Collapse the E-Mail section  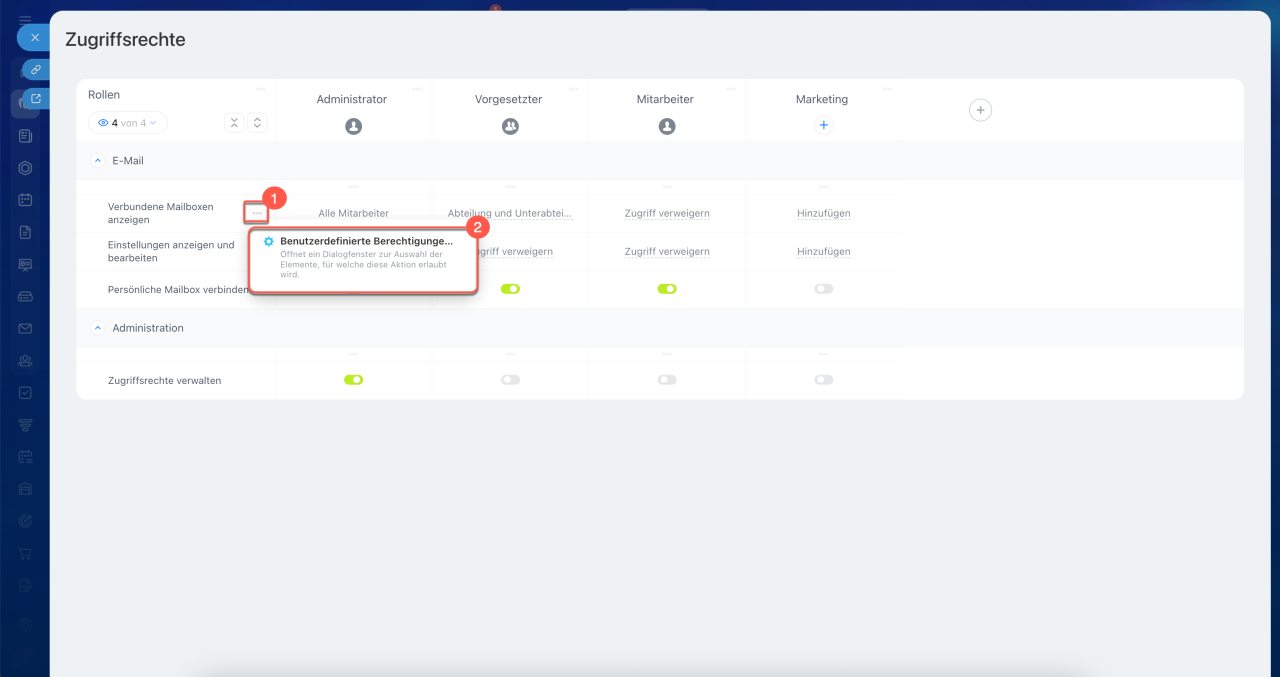[98, 160]
